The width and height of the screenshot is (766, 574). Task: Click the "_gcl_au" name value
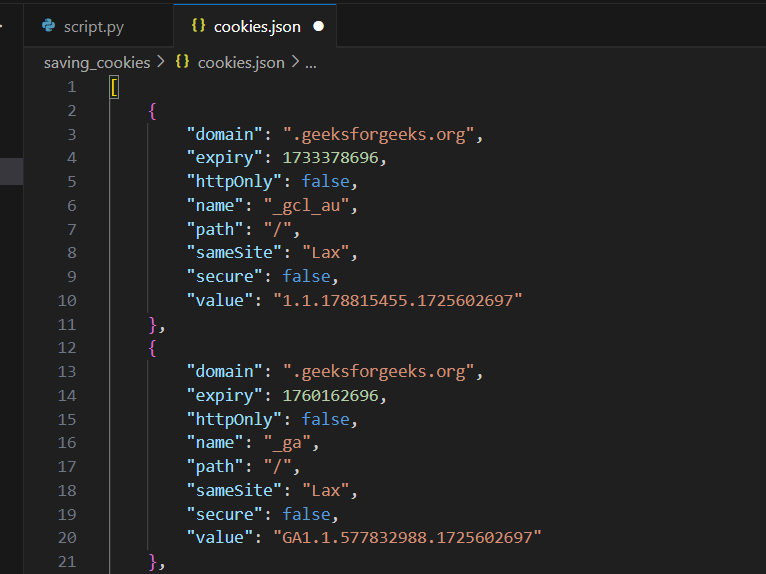(306, 206)
